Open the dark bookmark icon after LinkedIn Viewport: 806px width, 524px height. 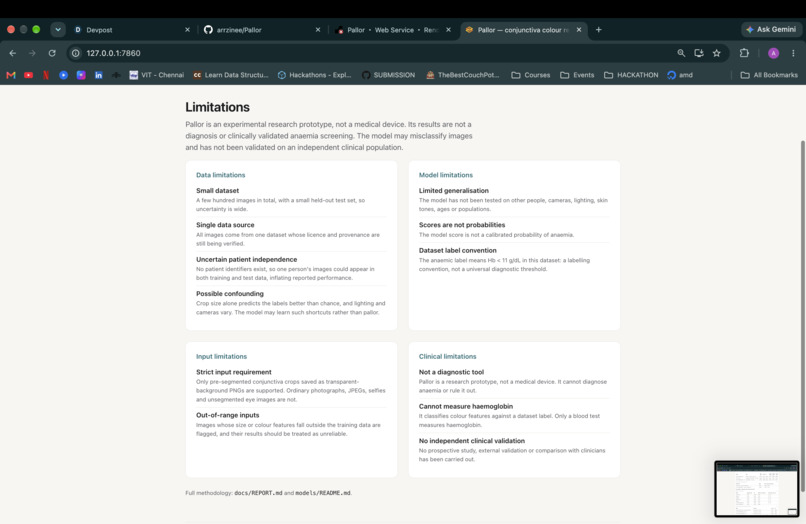[116, 75]
